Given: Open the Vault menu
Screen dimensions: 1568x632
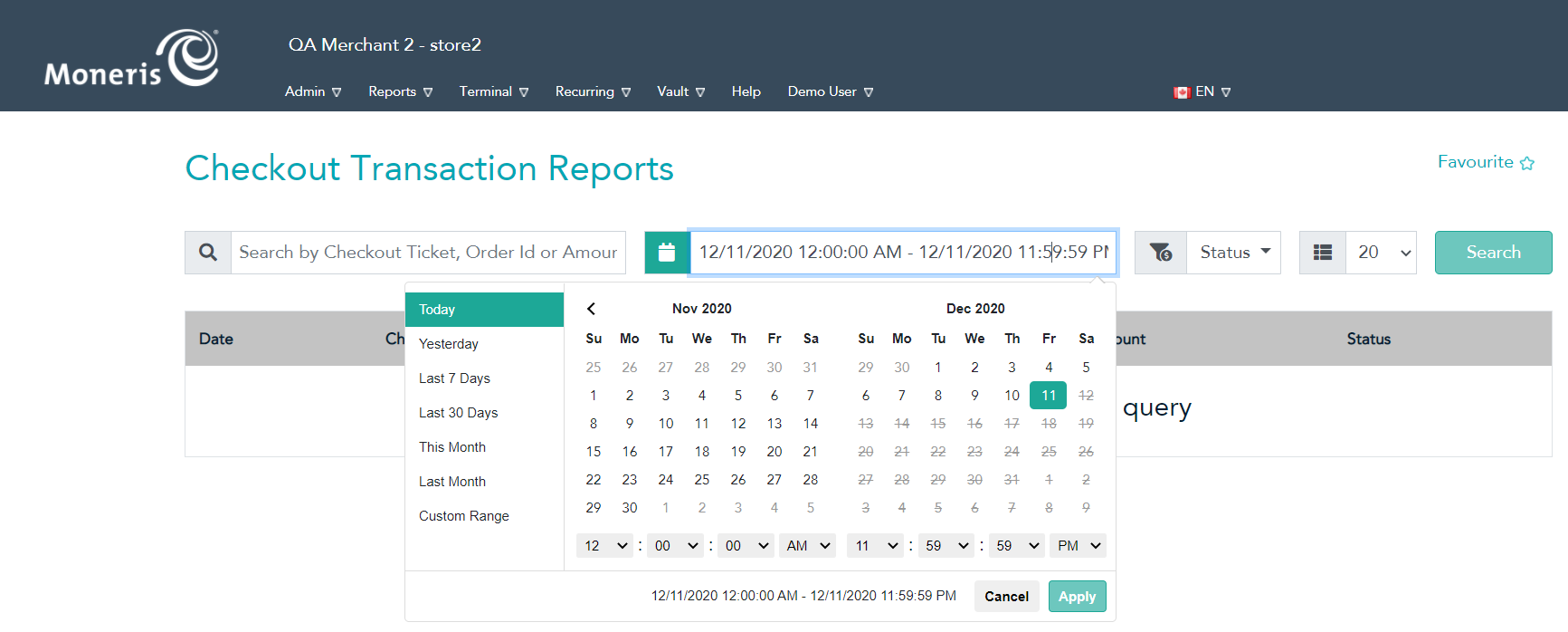Looking at the screenshot, I should 680,91.
